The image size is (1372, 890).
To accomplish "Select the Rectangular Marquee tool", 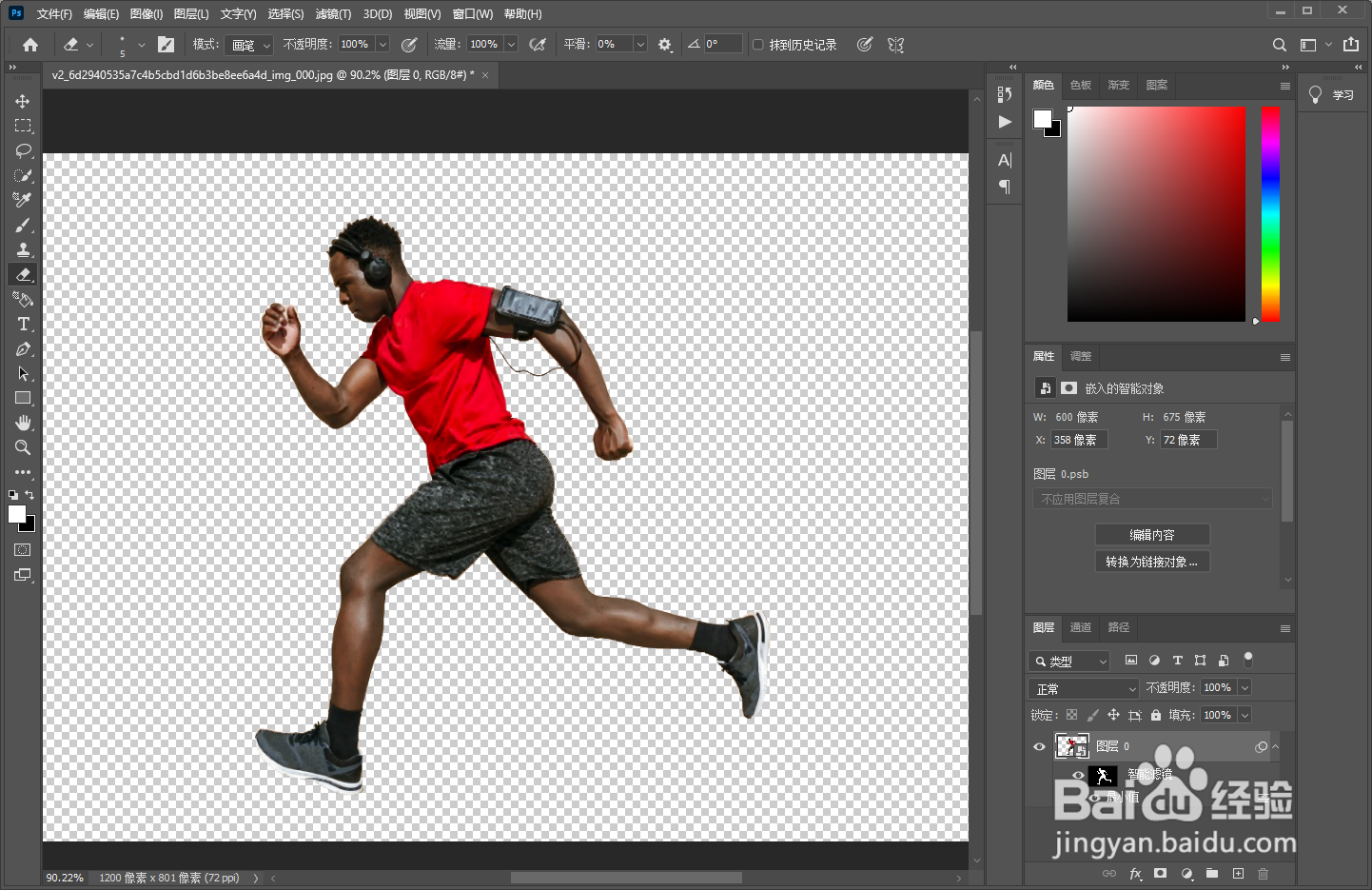I will point(23,126).
